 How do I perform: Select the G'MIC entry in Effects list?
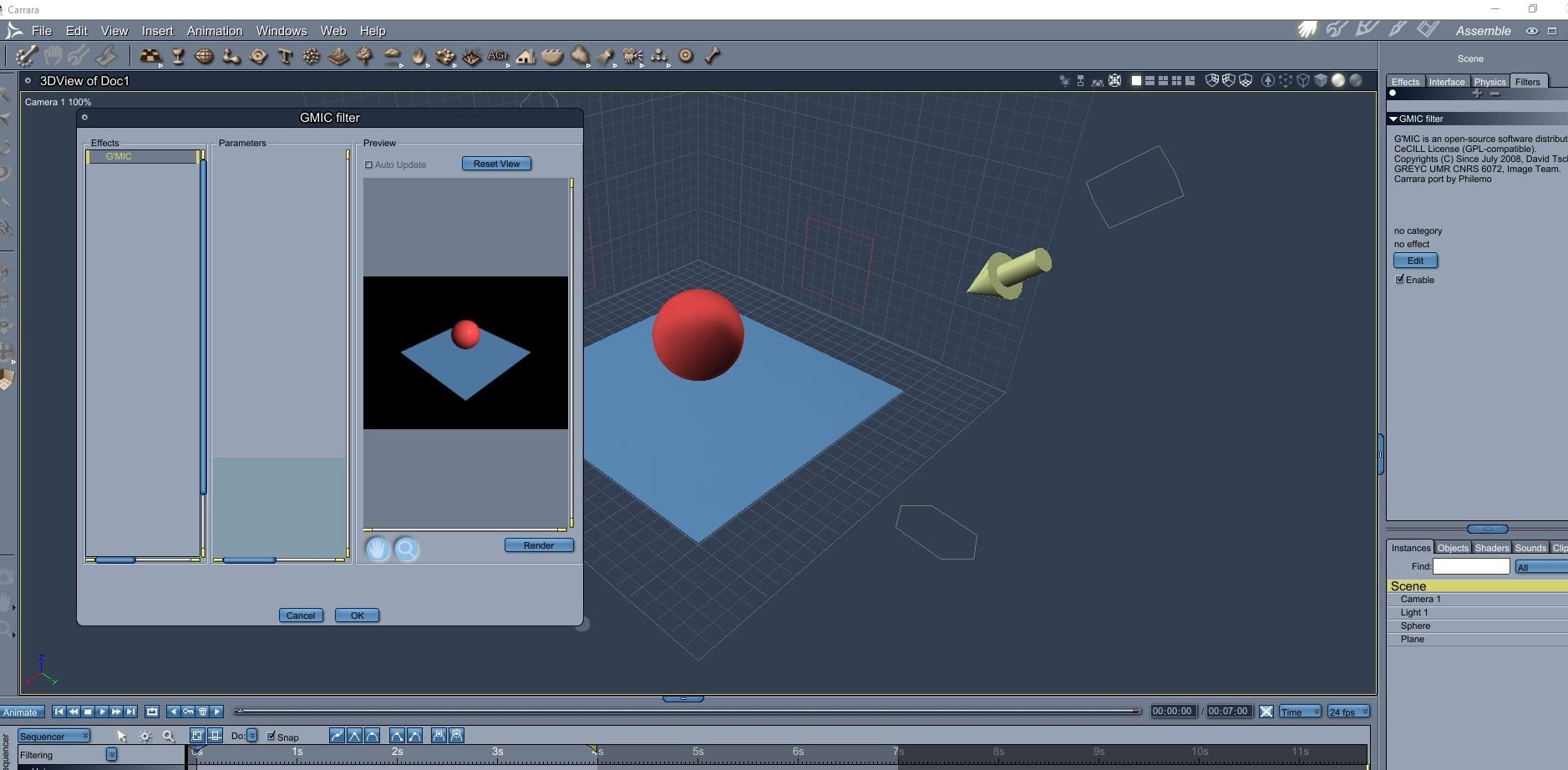click(143, 156)
